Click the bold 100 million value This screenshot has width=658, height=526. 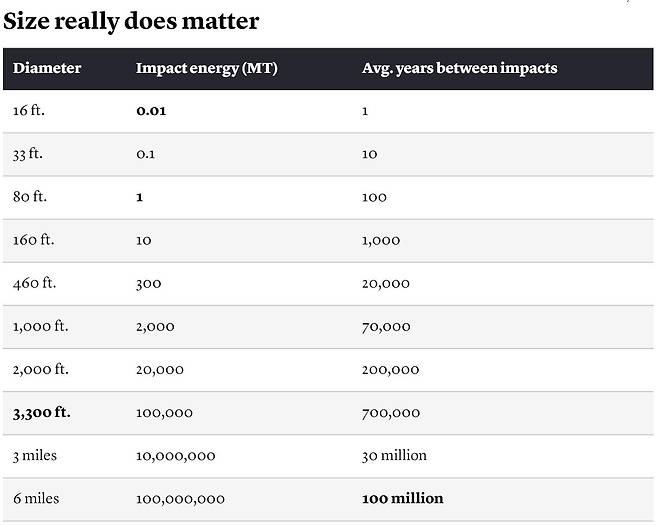(402, 499)
